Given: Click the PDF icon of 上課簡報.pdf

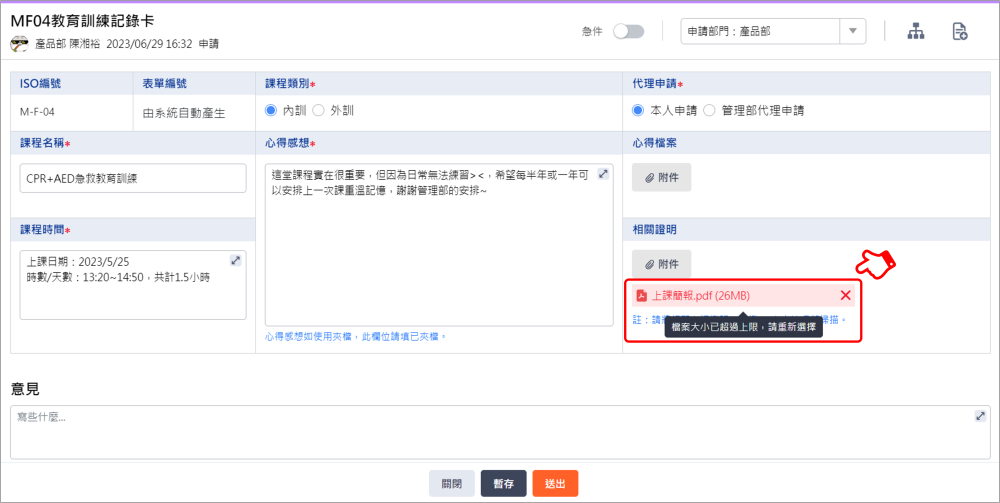Looking at the screenshot, I should click(x=642, y=296).
